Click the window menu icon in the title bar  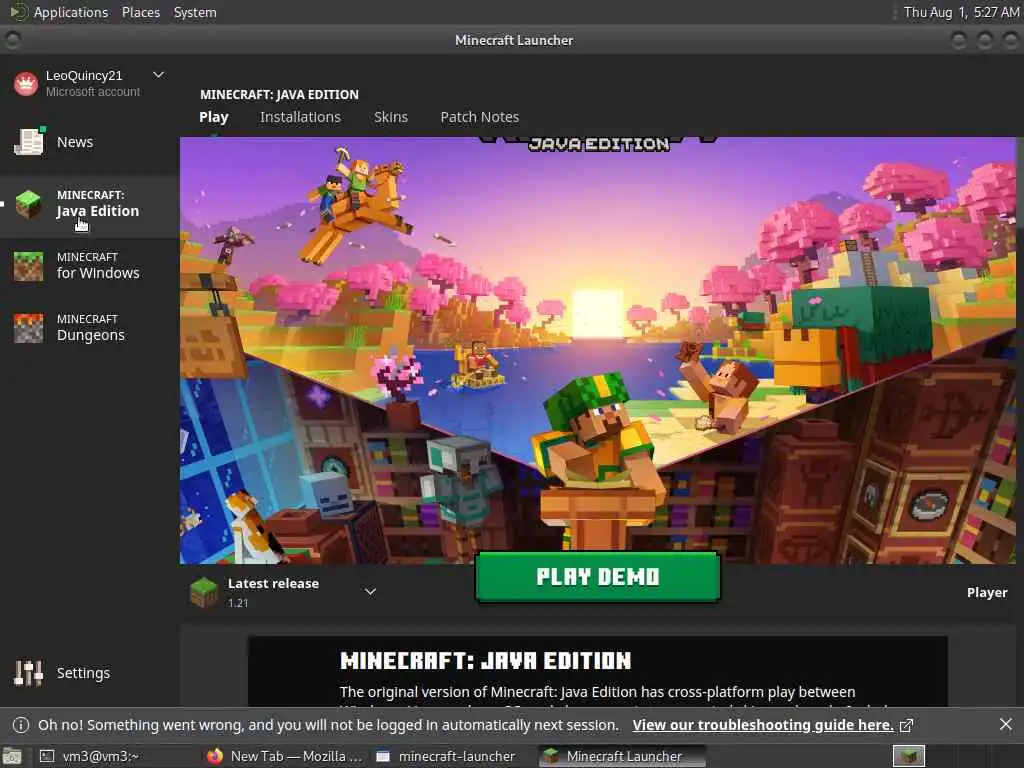tap(12, 40)
